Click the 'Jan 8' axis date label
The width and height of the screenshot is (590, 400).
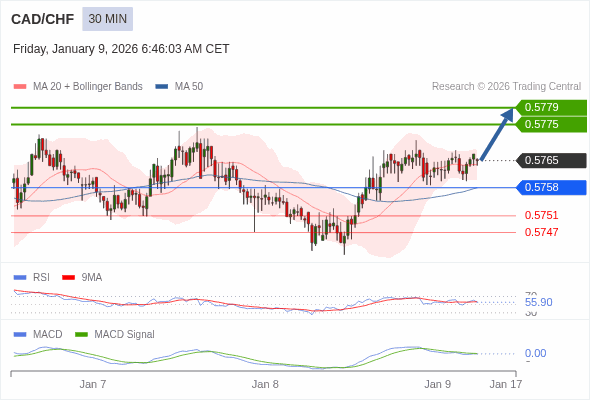265,384
